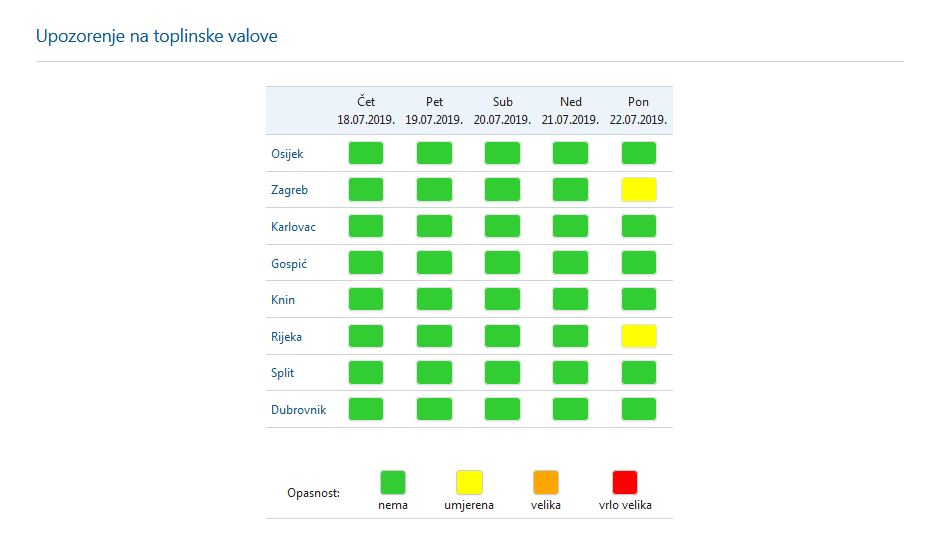Click Gospić's green indicator for Sunday 21.07.2019
This screenshot has width=925, height=542.
click(570, 262)
